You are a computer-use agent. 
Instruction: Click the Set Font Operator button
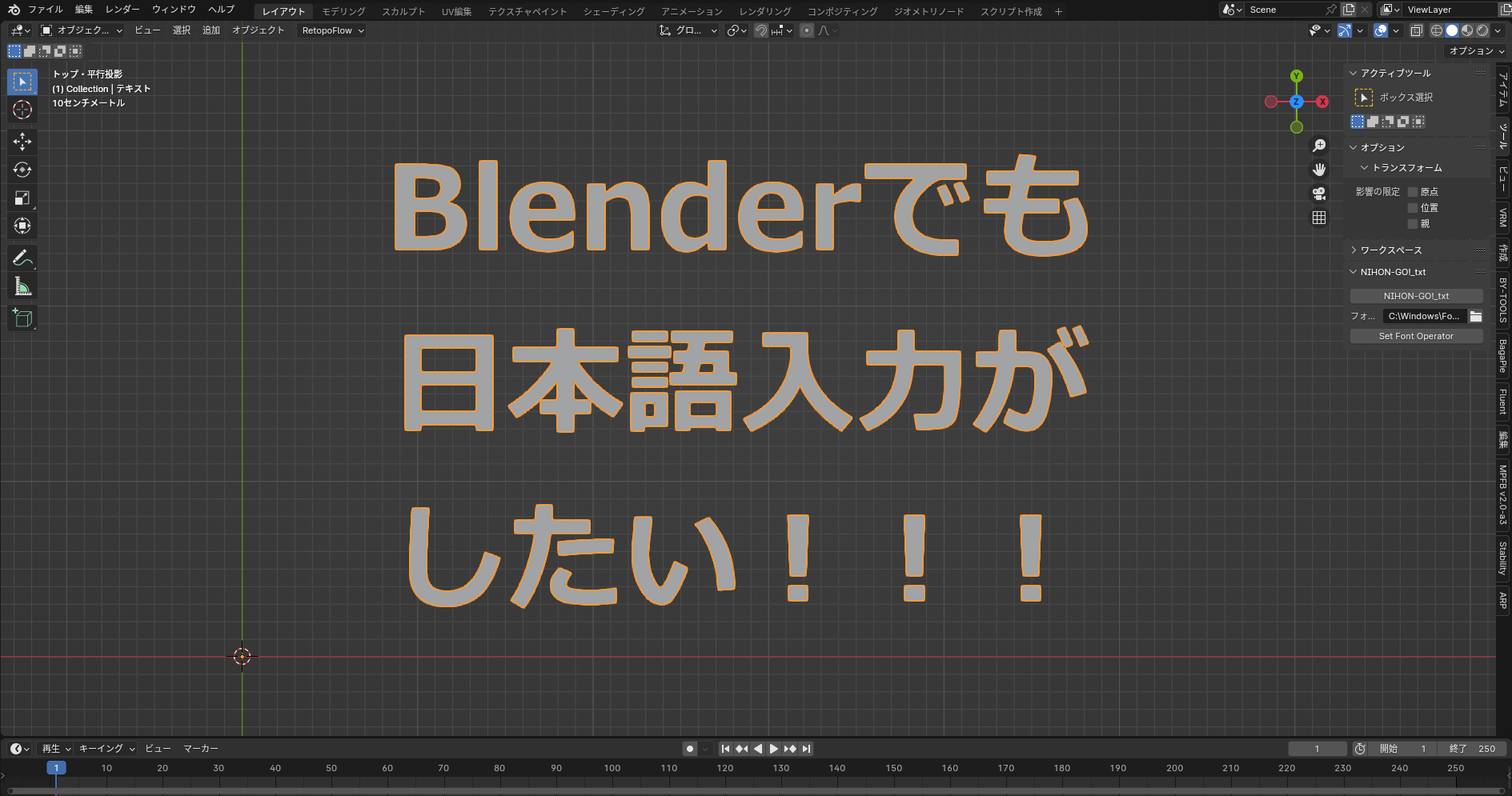(x=1416, y=336)
